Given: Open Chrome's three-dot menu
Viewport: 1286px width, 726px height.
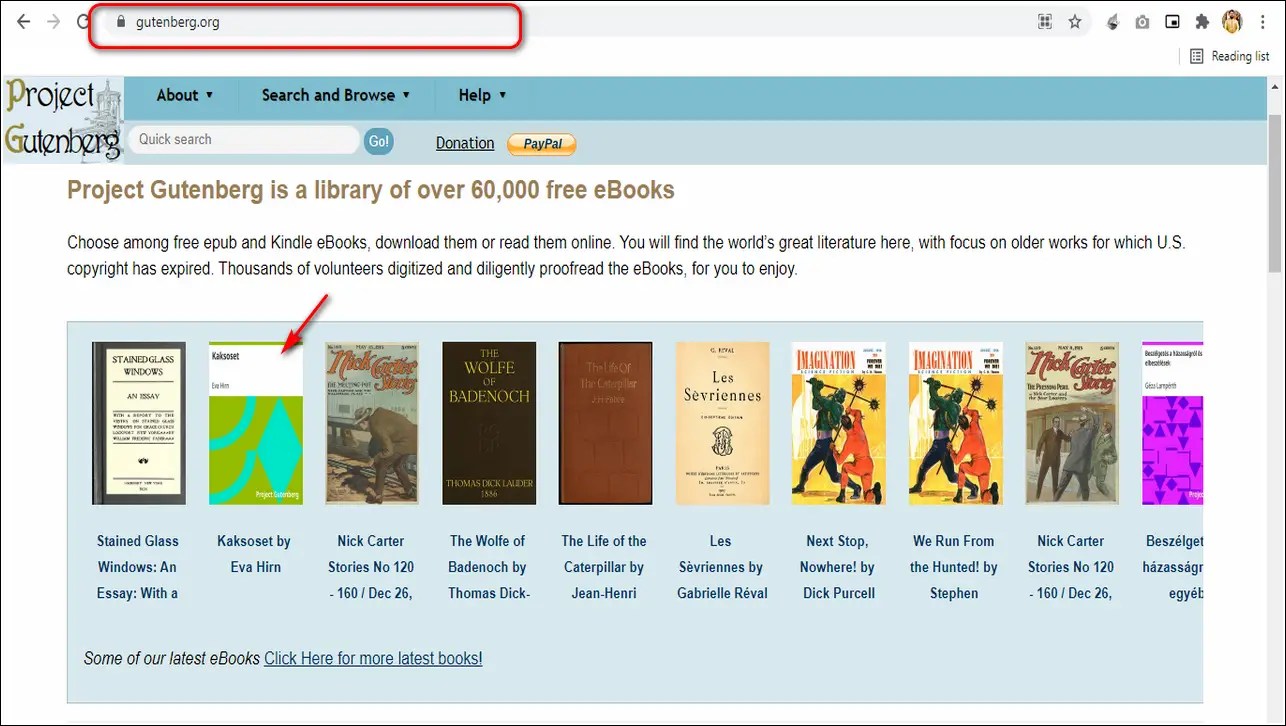Looking at the screenshot, I should [1263, 22].
